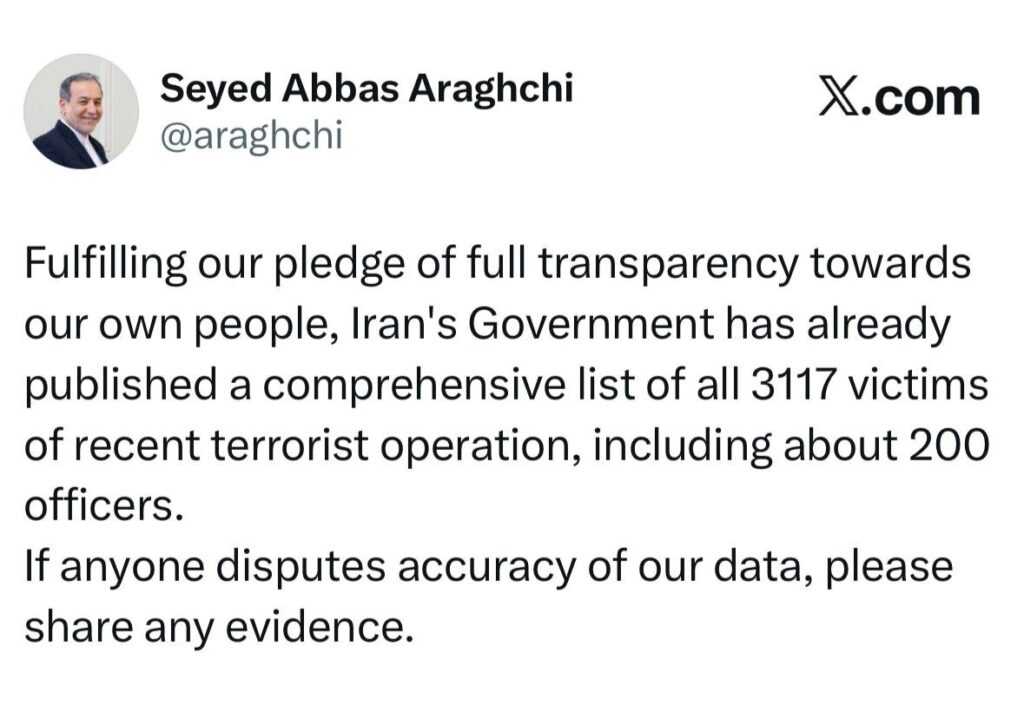
Task: Click the word "published" in the post
Action: click(x=112, y=385)
